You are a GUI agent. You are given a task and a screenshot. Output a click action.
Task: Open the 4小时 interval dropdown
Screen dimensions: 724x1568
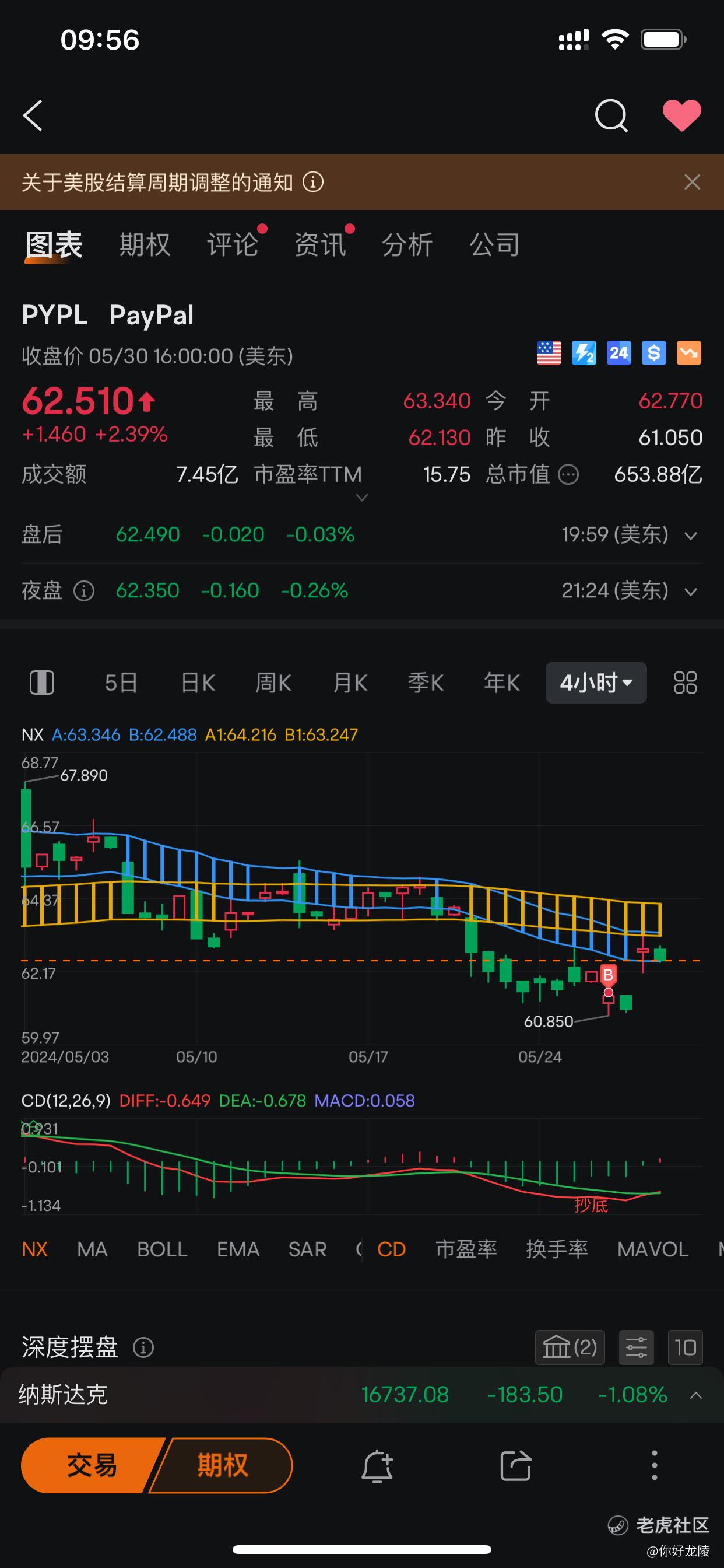pyautogui.click(x=596, y=682)
